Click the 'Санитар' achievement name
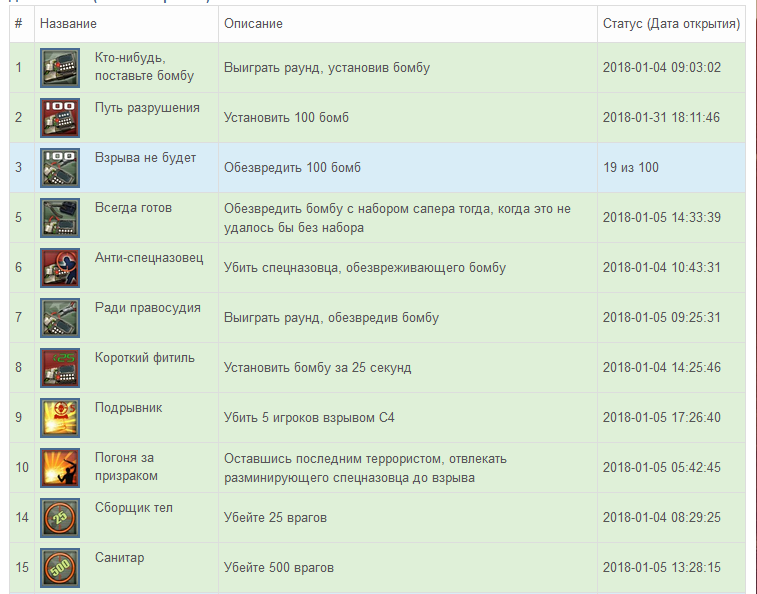This screenshot has height=594, width=757. [119, 558]
